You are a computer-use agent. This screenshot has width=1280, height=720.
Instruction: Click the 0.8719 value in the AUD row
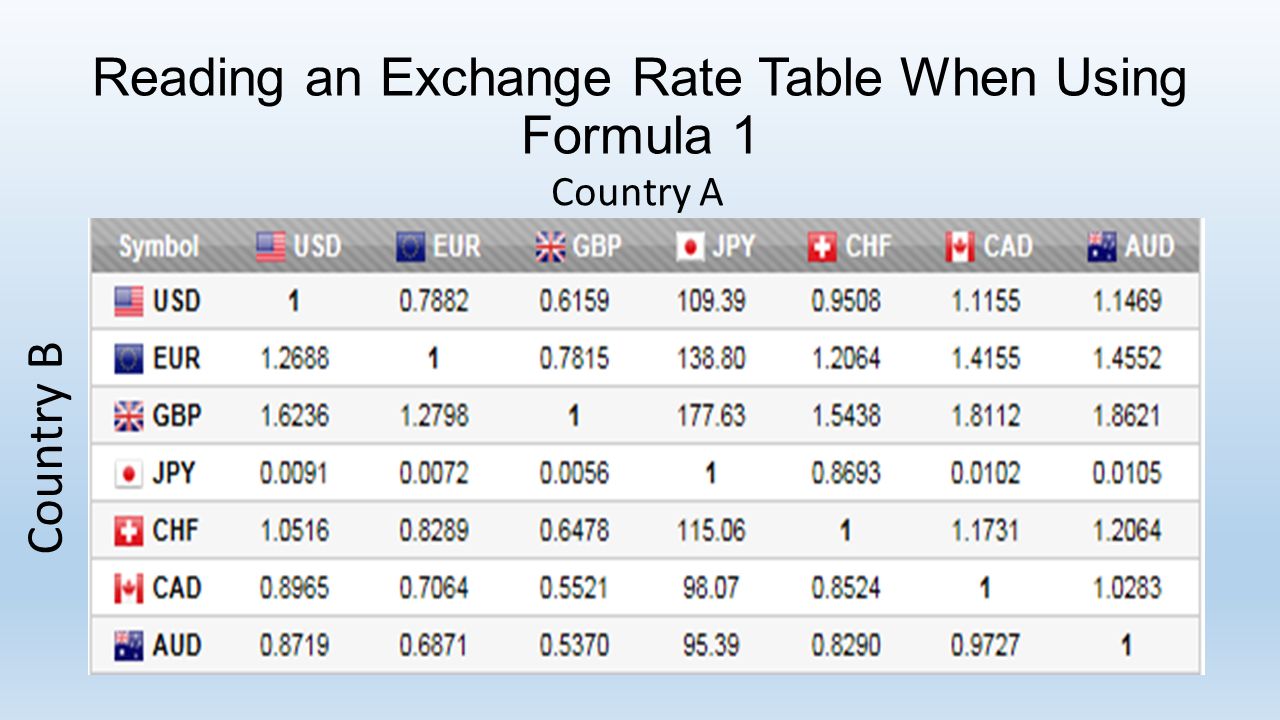click(x=294, y=646)
